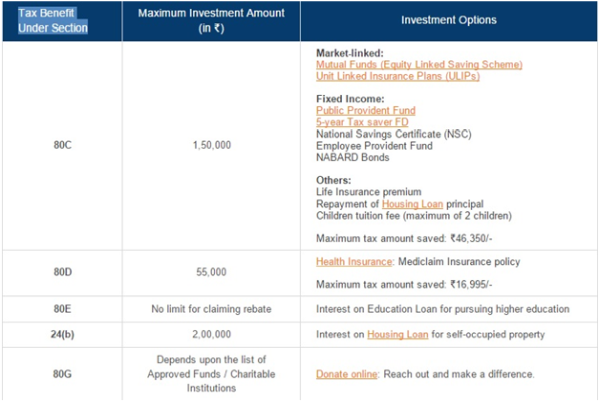Open the Donate online link
Image resolution: width=600 pixels, height=402 pixels.
346,374
